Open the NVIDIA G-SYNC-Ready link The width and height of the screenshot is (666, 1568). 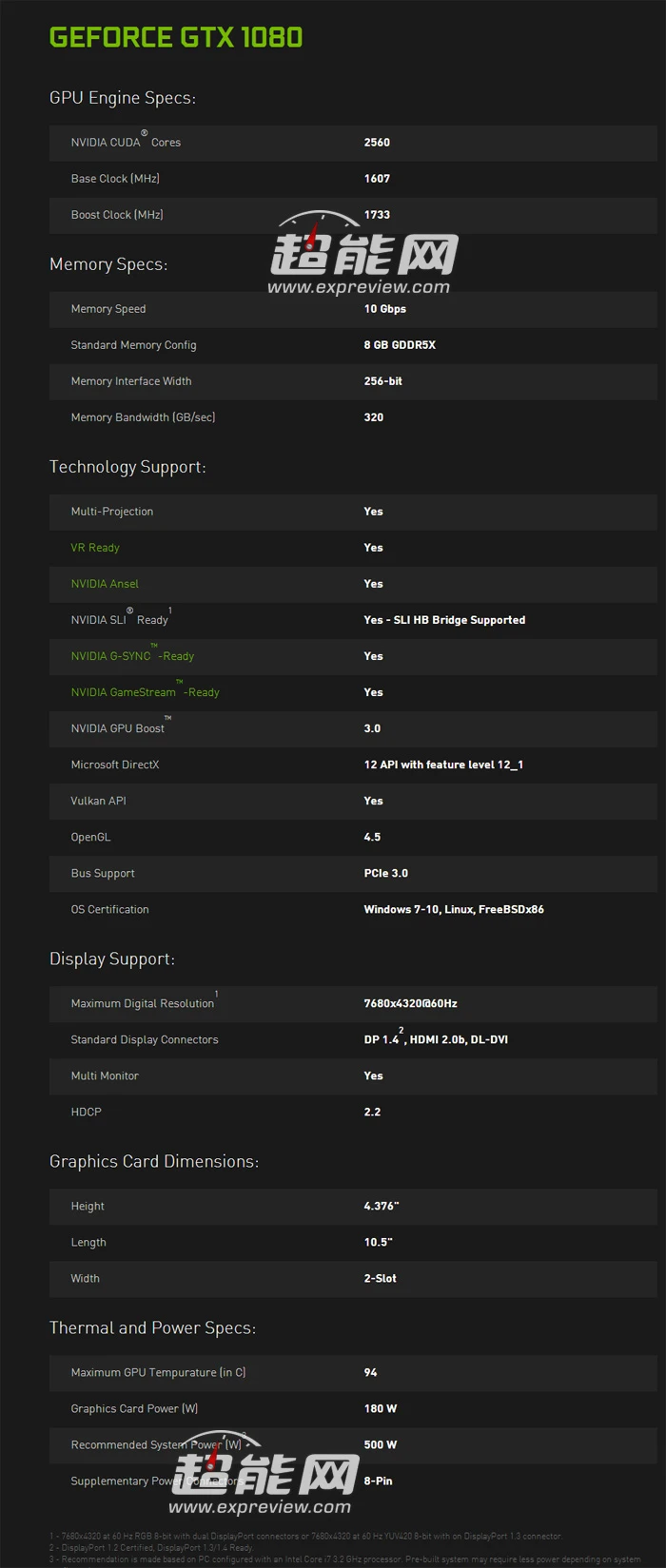click(x=132, y=656)
